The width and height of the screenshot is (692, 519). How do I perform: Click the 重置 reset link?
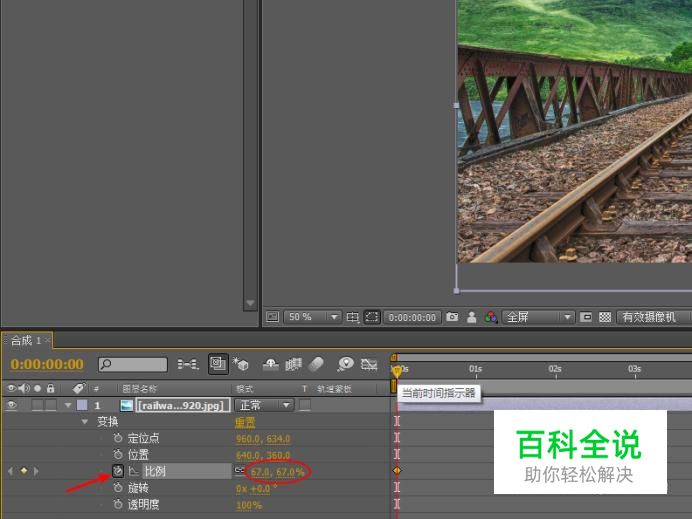pos(245,422)
